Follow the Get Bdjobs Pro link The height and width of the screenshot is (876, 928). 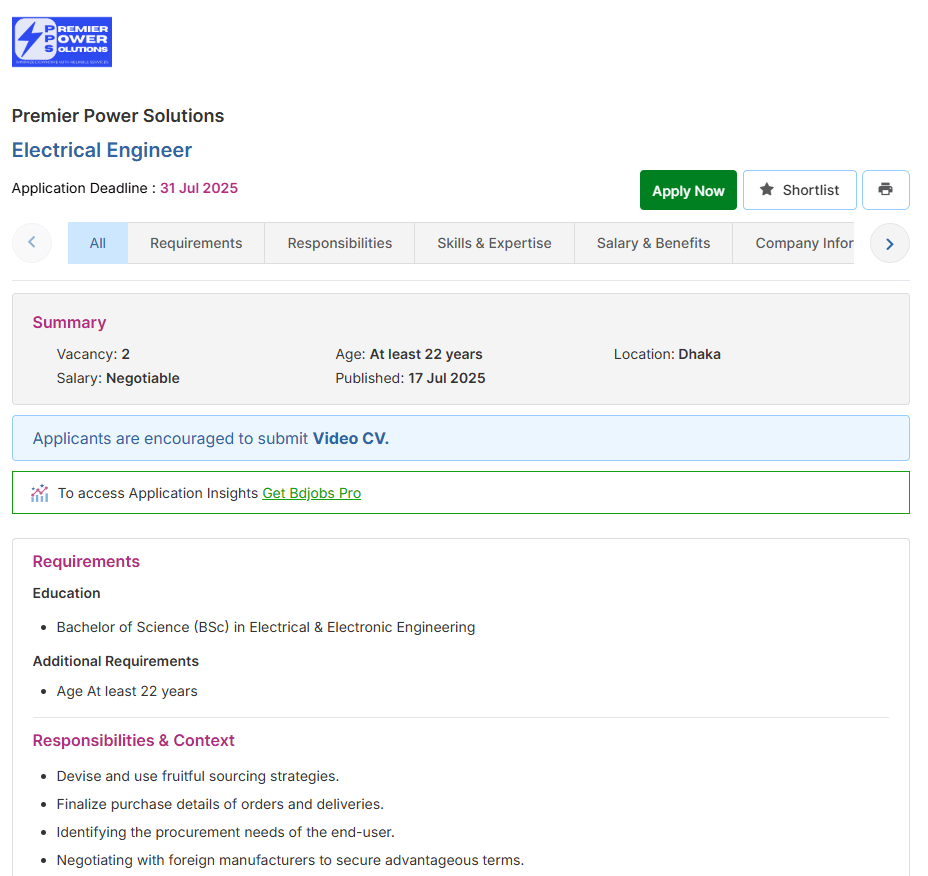click(x=311, y=493)
